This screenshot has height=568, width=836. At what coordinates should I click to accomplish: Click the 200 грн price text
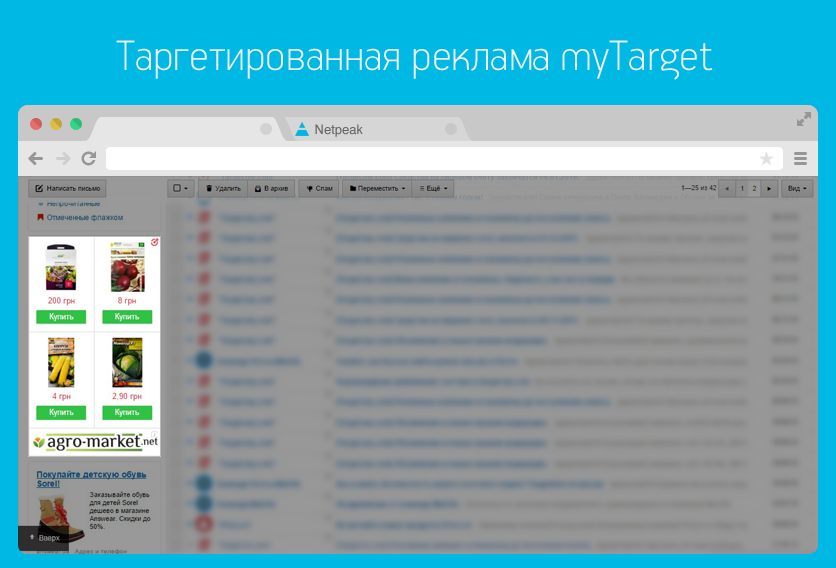coord(61,301)
